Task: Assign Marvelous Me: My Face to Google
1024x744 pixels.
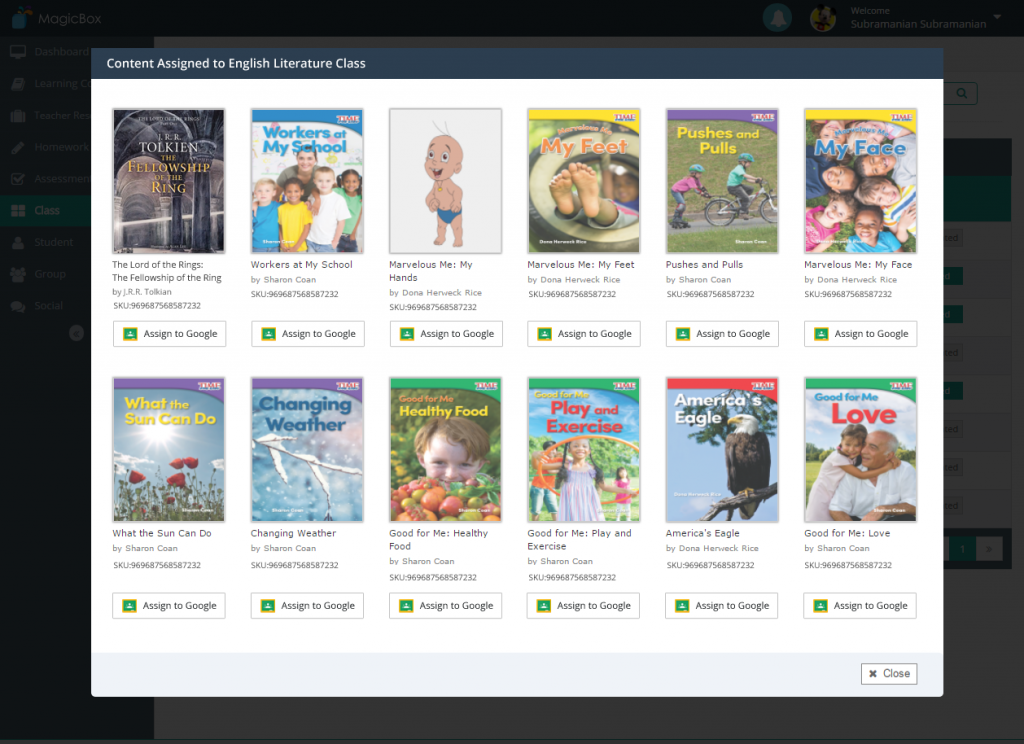Action: (861, 334)
